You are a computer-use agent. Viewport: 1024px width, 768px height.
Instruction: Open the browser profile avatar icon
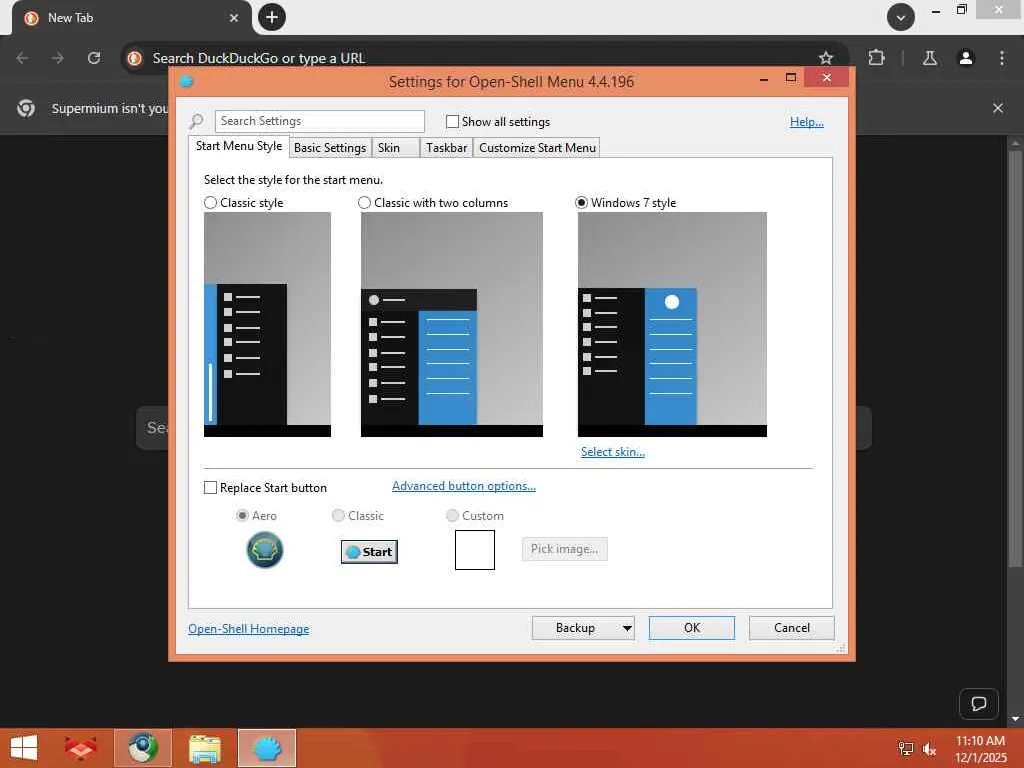click(966, 58)
